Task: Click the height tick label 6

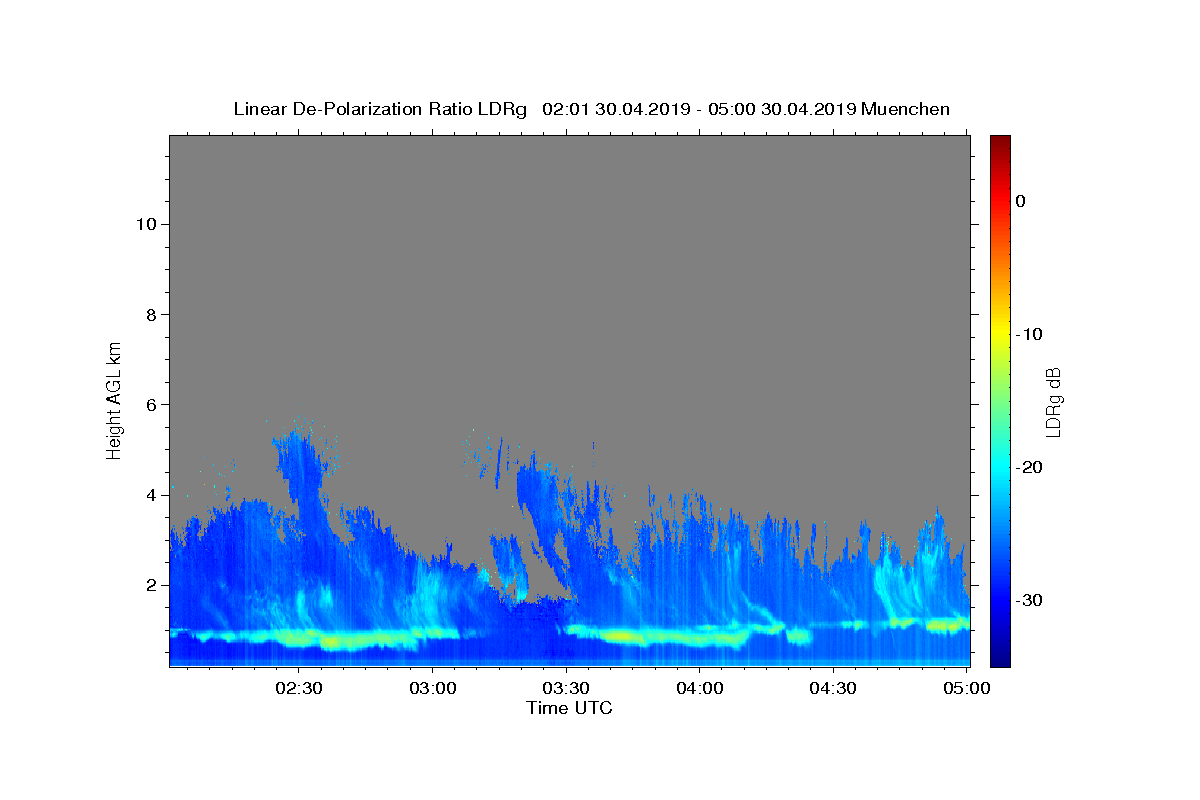Action: (151, 405)
